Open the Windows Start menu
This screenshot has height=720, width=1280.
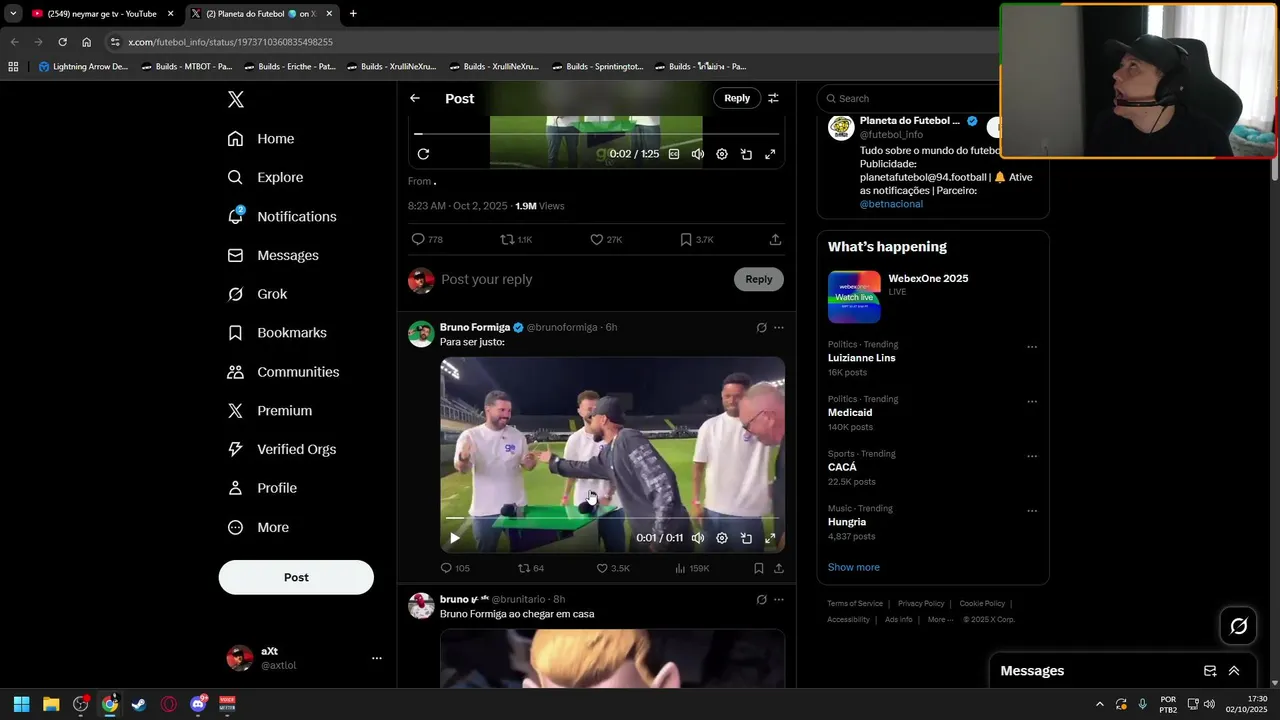(x=21, y=704)
